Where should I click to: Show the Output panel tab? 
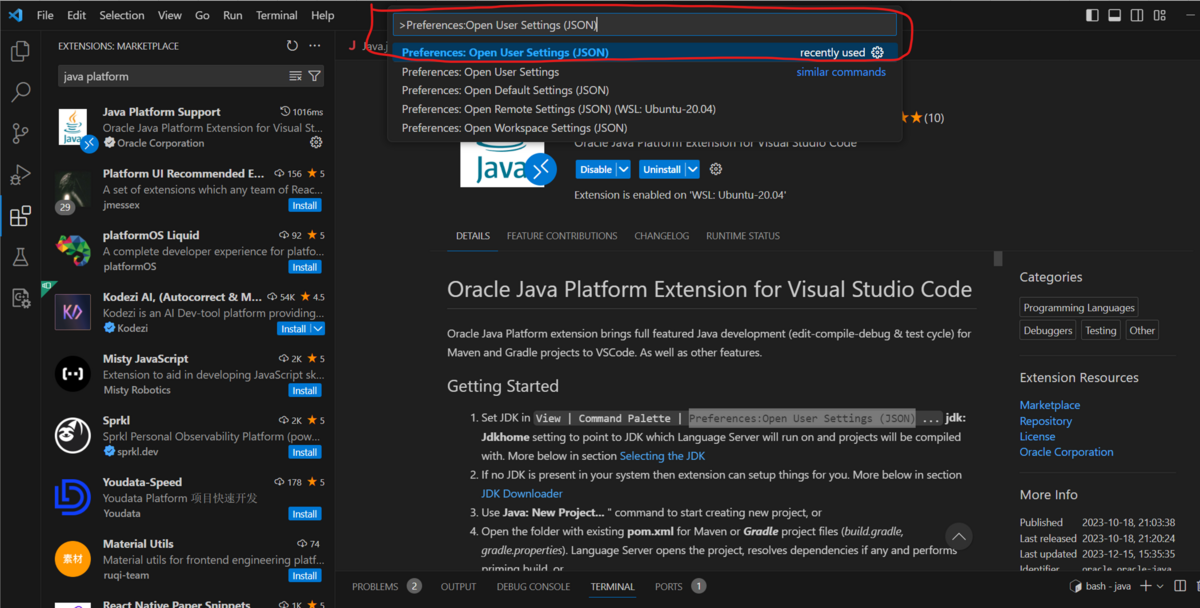pos(459,587)
